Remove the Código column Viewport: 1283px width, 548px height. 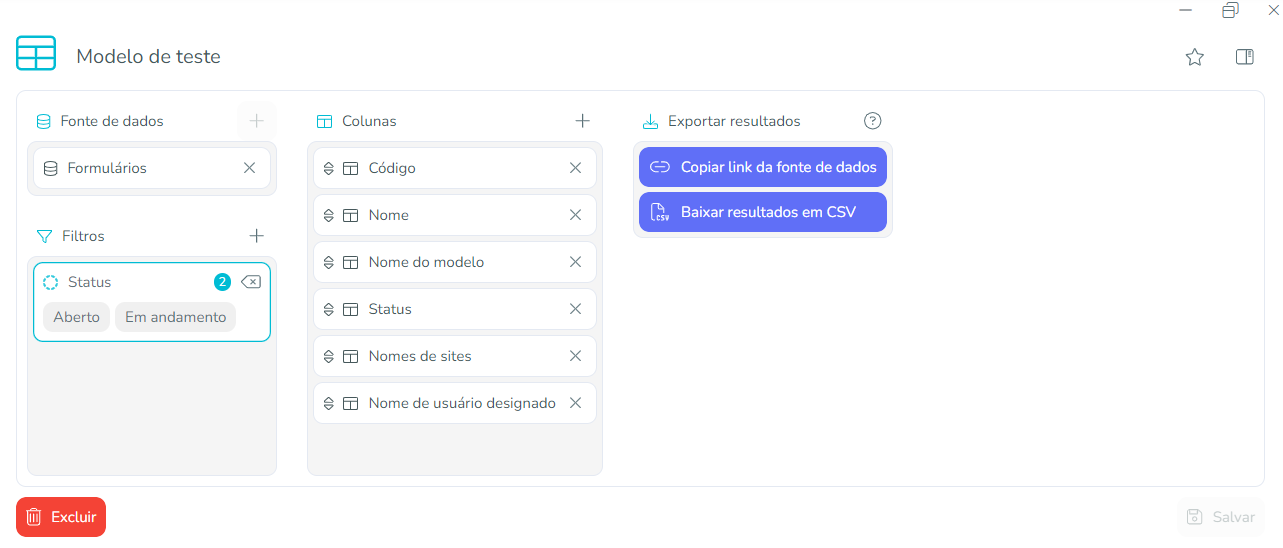pos(576,168)
